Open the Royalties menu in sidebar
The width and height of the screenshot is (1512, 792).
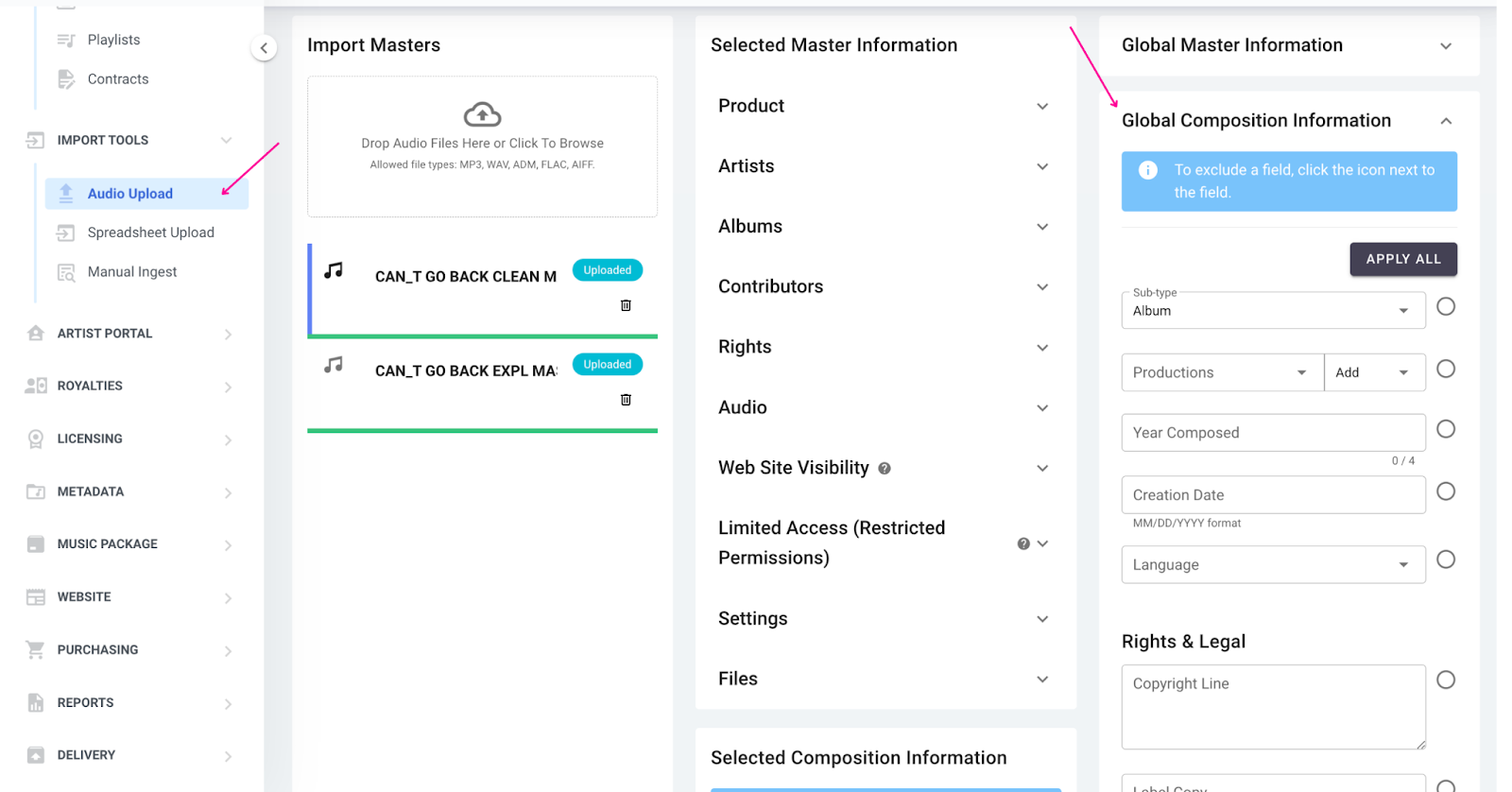(x=90, y=386)
